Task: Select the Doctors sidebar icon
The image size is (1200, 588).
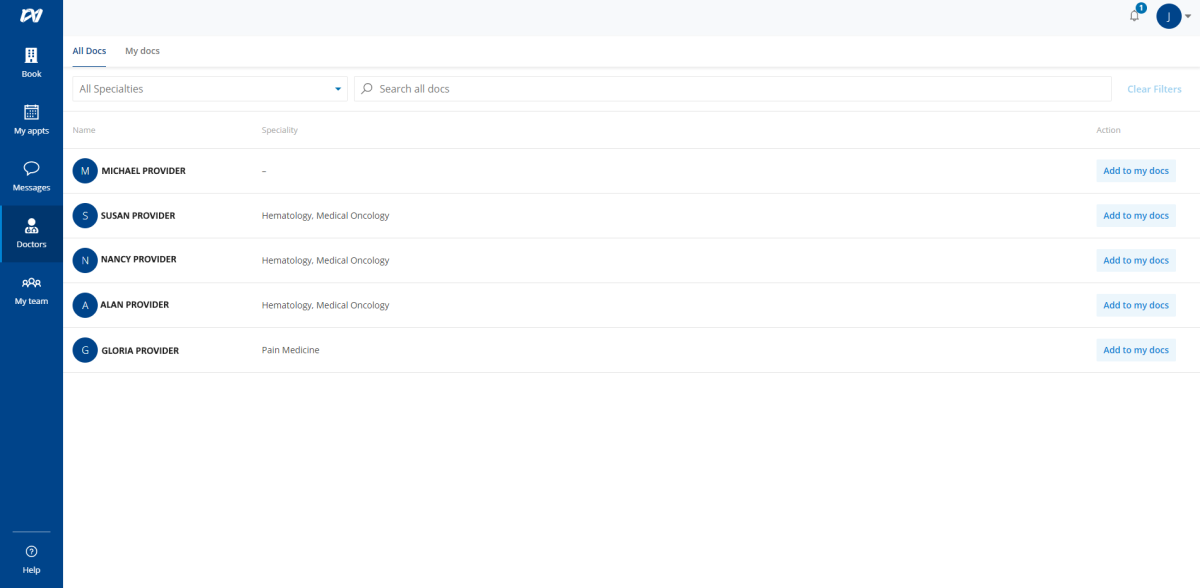Action: click(x=30, y=233)
